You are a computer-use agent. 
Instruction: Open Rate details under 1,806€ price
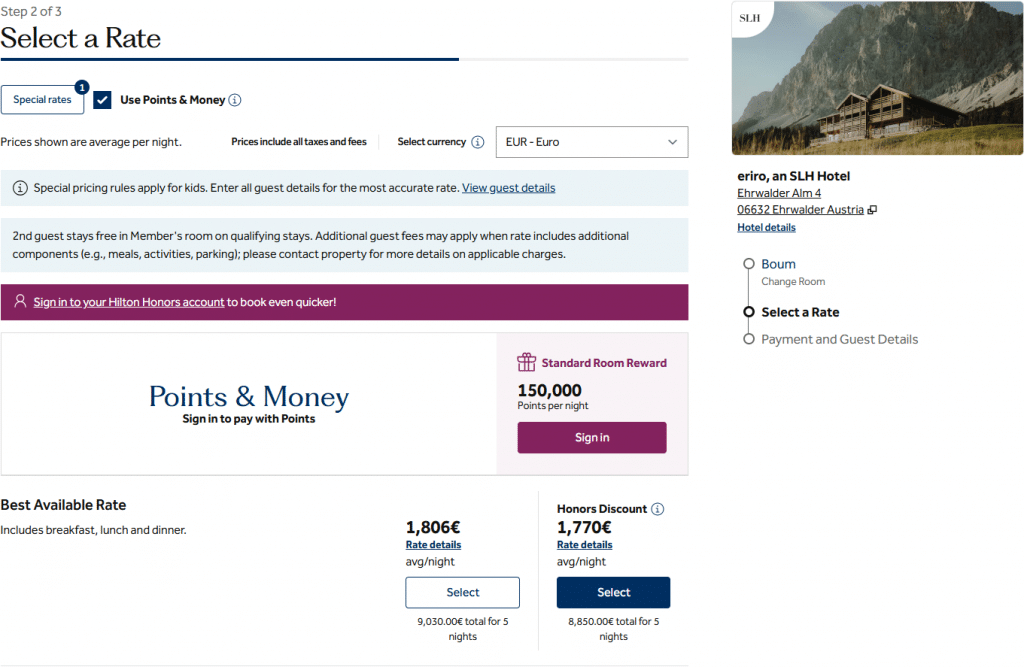(x=433, y=545)
